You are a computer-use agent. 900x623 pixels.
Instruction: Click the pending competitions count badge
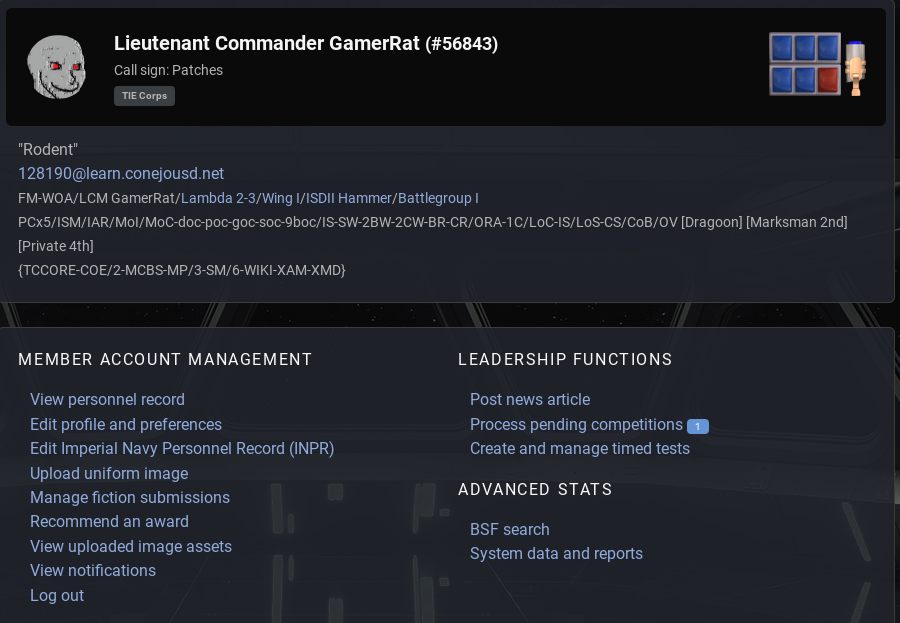pyautogui.click(x=698, y=426)
